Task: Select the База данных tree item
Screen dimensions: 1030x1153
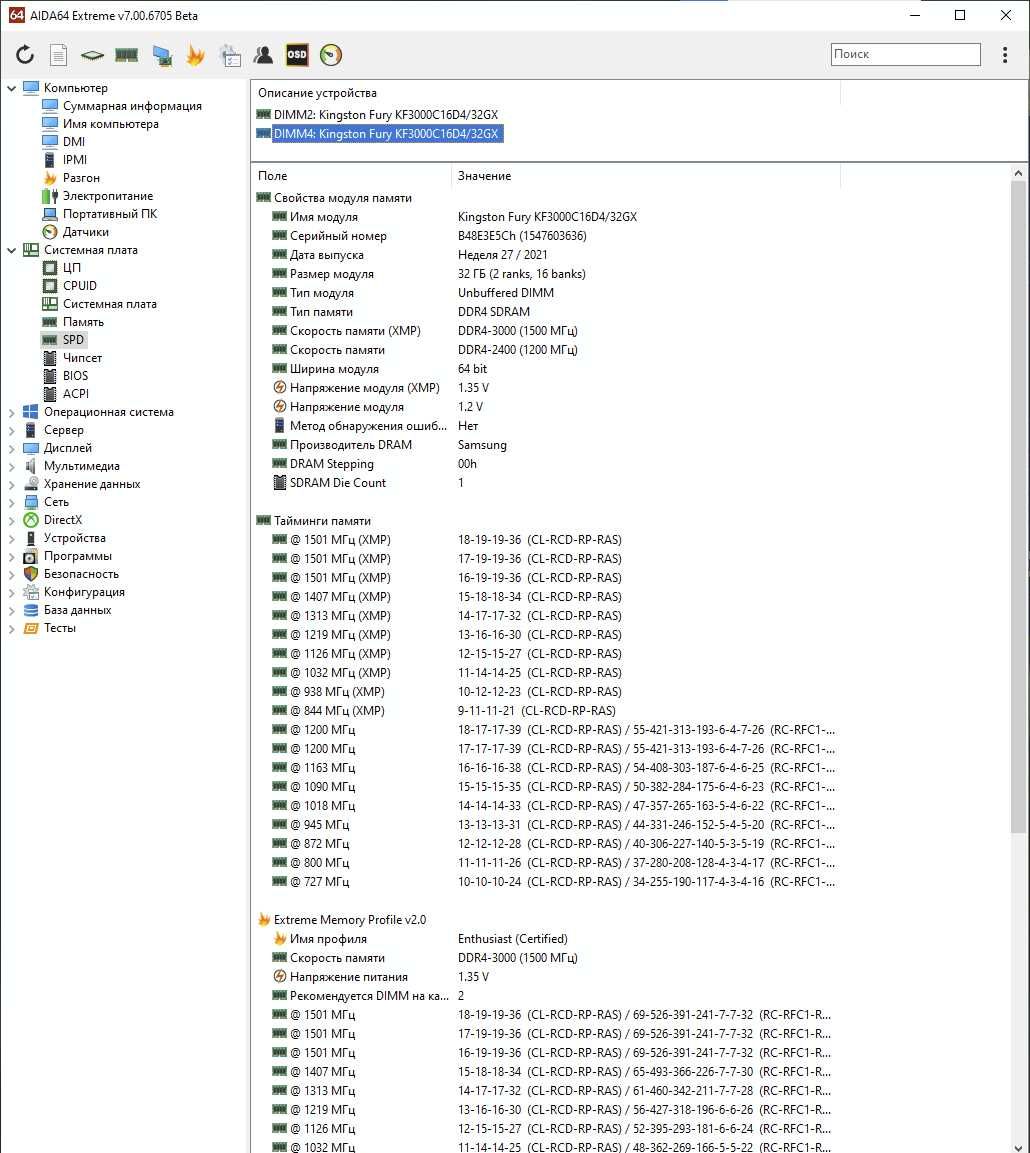Action: pyautogui.click(x=77, y=610)
